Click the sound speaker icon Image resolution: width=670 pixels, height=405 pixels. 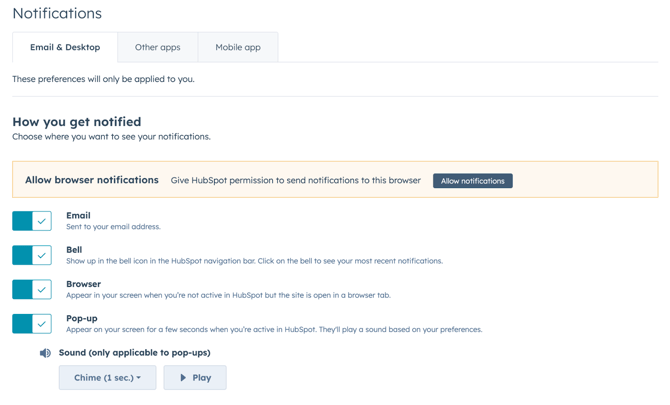[45, 353]
